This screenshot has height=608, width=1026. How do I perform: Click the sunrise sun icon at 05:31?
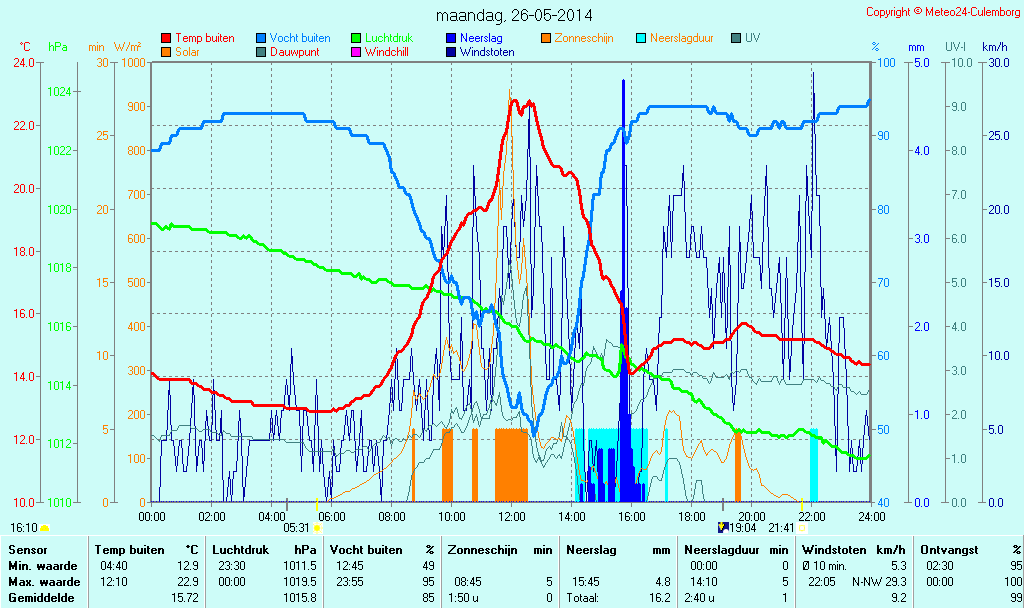pyautogui.click(x=317, y=527)
